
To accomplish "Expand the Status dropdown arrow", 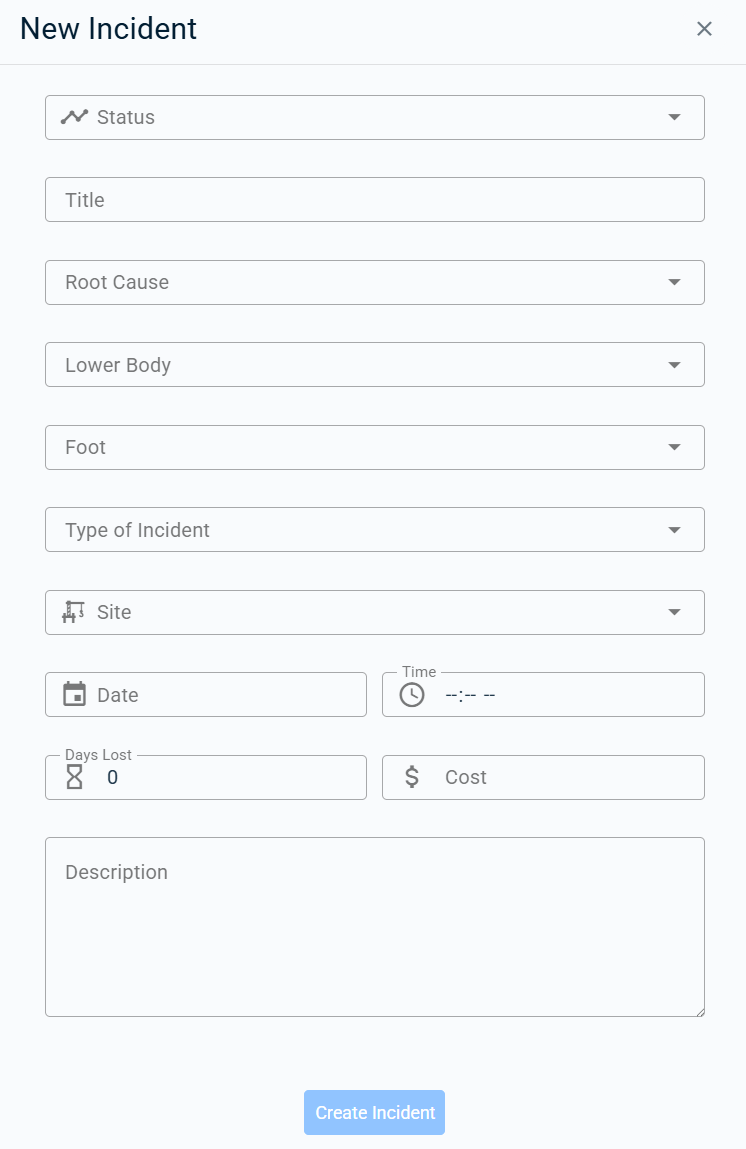I will [674, 117].
